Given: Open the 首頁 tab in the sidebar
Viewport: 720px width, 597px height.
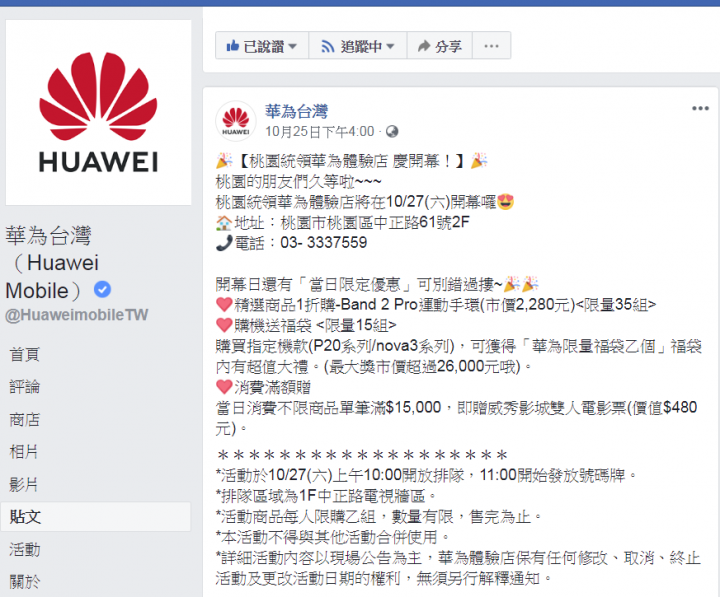Looking at the screenshot, I should (25, 355).
